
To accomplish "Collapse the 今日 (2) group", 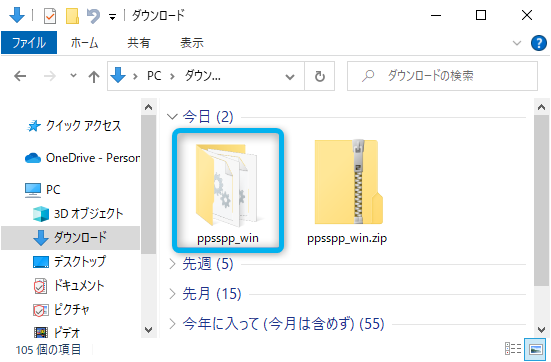I will point(171,116).
